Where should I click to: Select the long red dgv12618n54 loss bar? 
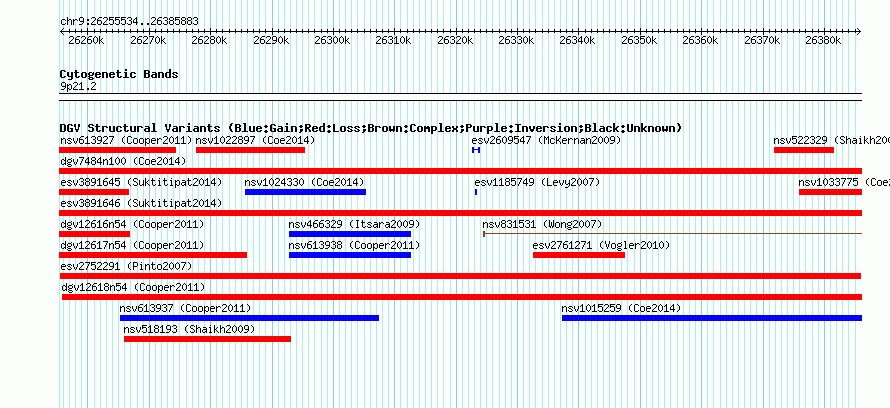coord(462,297)
